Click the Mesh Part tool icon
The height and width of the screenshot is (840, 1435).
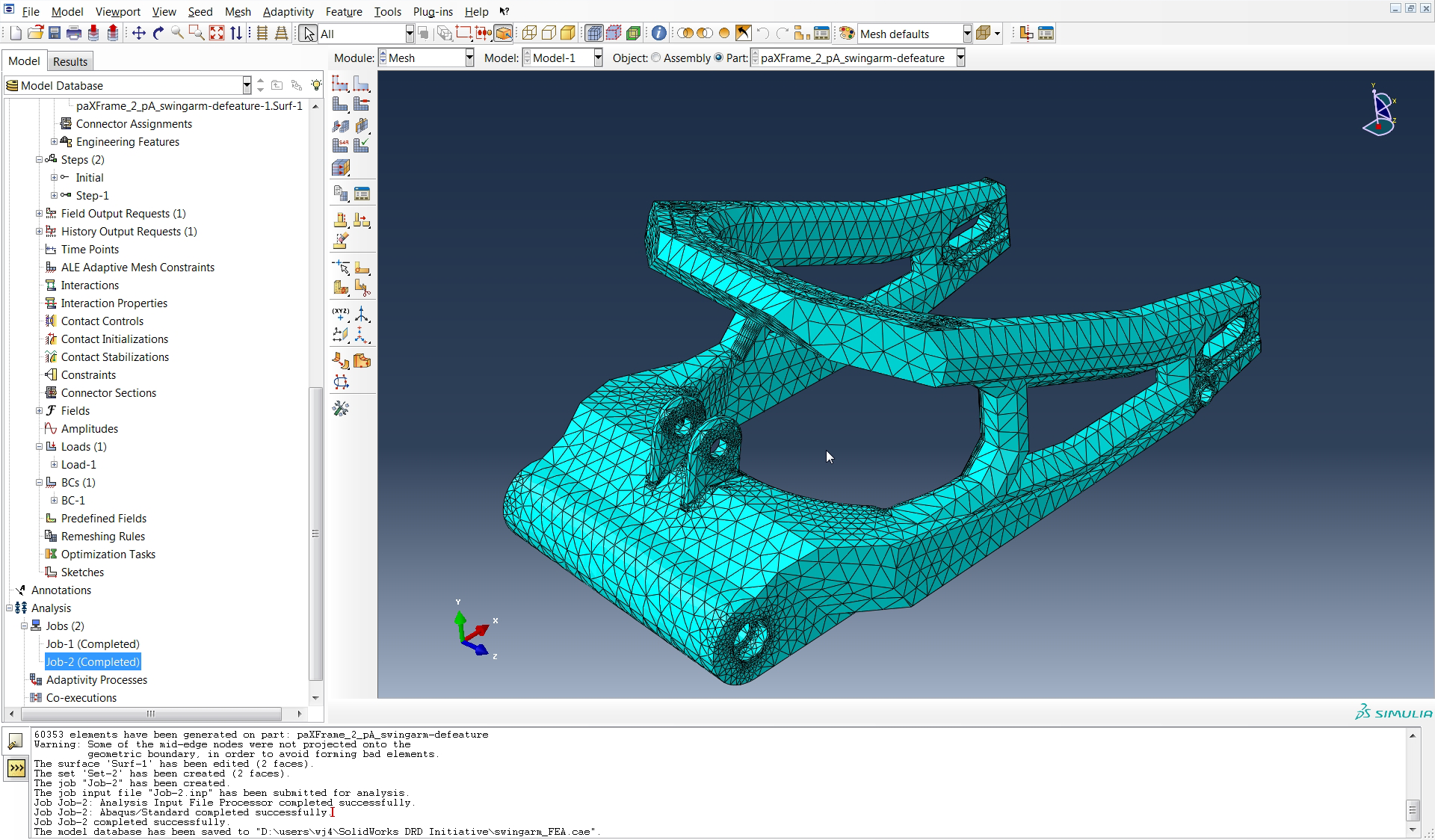click(341, 104)
